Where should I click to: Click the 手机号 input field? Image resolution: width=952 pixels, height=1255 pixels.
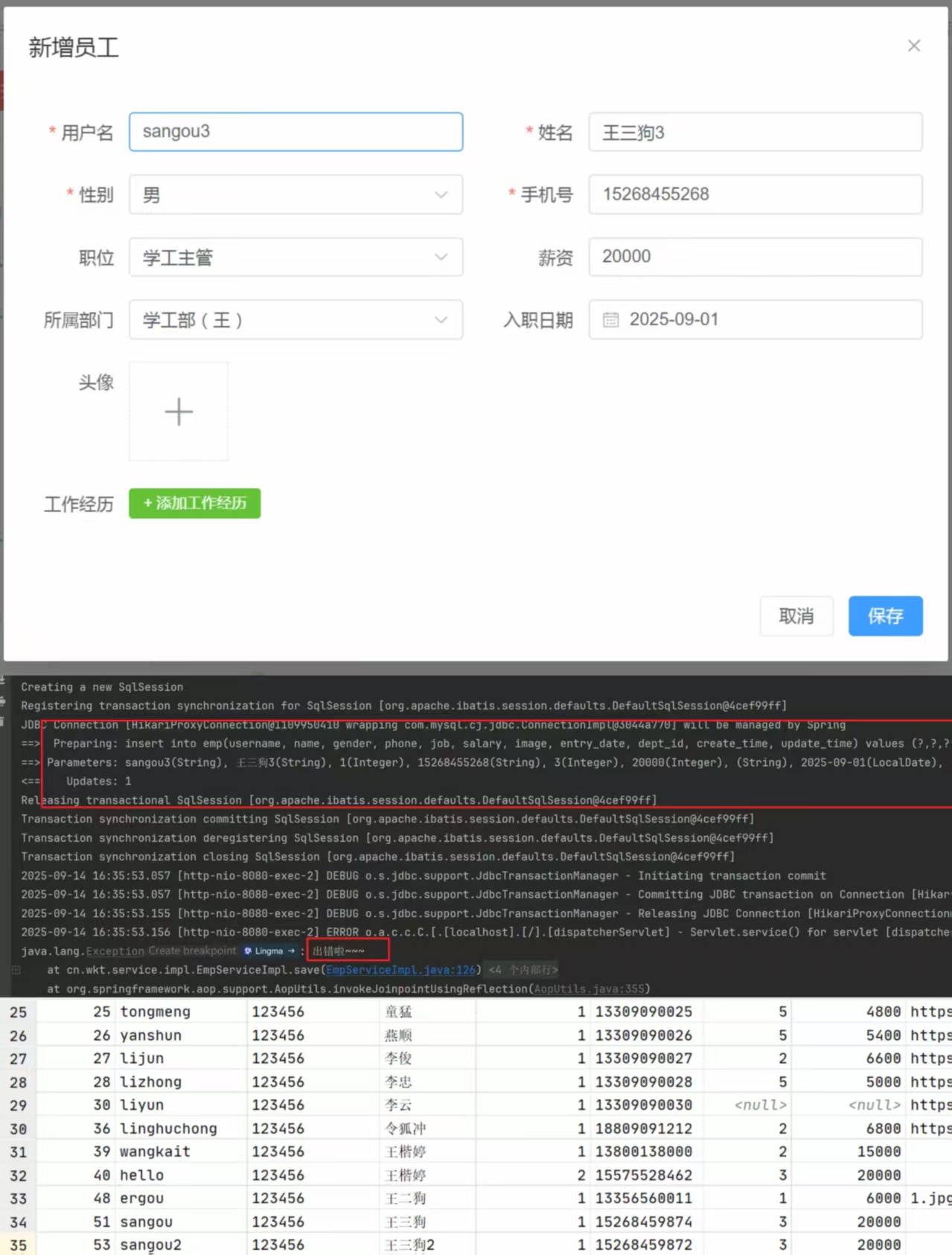755,195
